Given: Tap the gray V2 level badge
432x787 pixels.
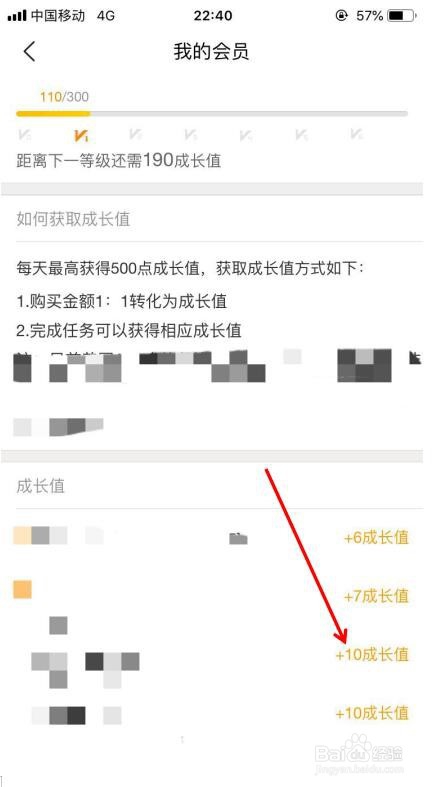Looking at the screenshot, I should point(136,135).
